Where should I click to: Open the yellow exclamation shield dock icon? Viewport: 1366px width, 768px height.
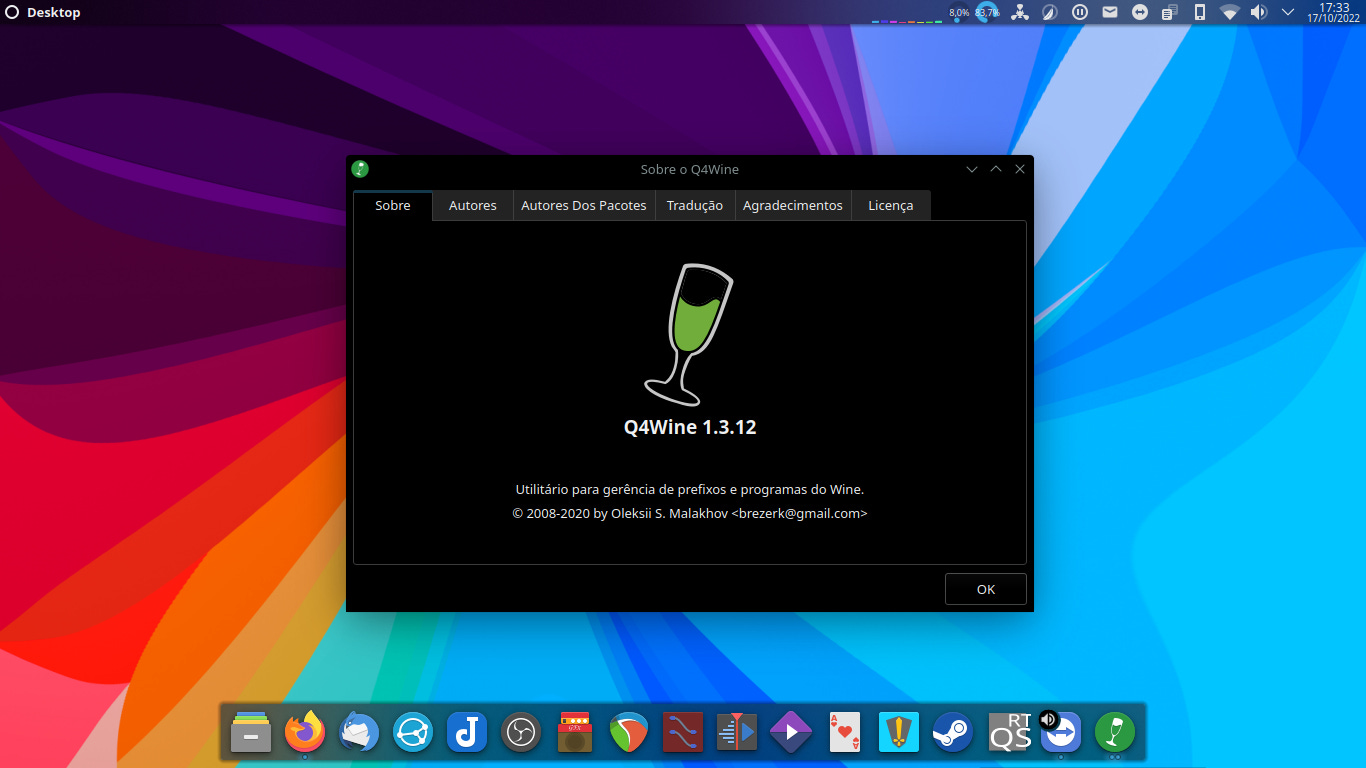tap(899, 733)
